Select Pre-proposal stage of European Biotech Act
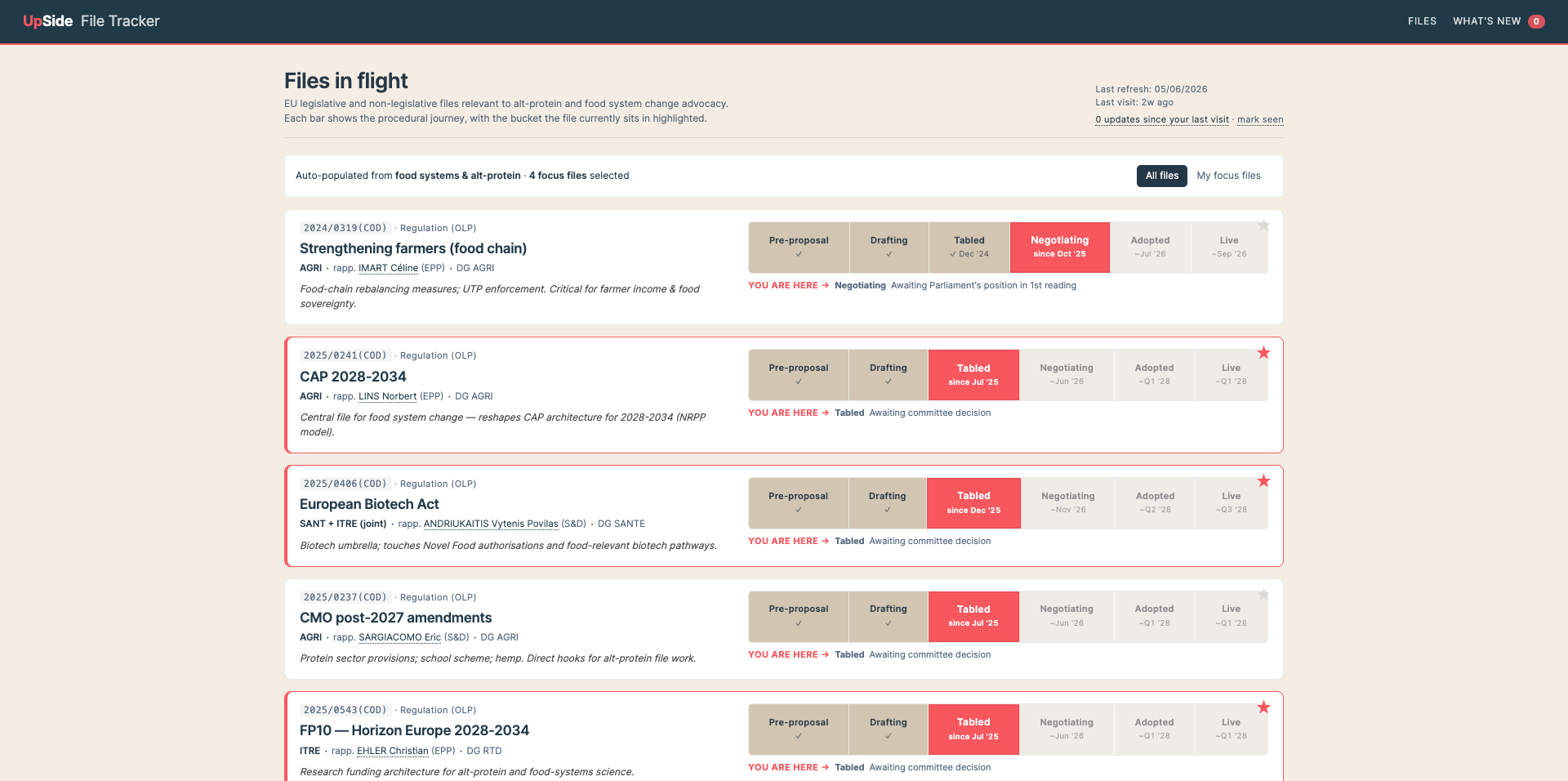This screenshot has width=1568, height=781. (798, 503)
